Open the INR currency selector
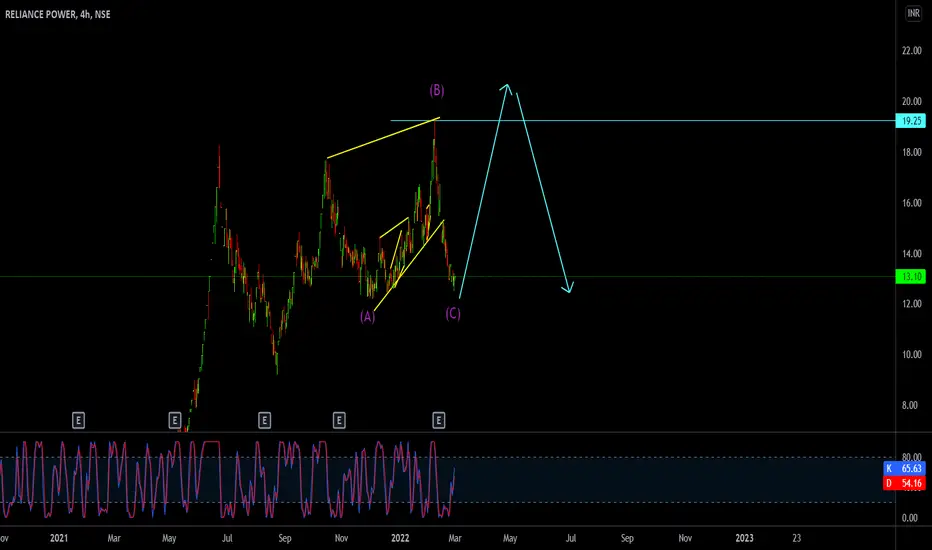This screenshot has height=550, width=932. coord(914,13)
